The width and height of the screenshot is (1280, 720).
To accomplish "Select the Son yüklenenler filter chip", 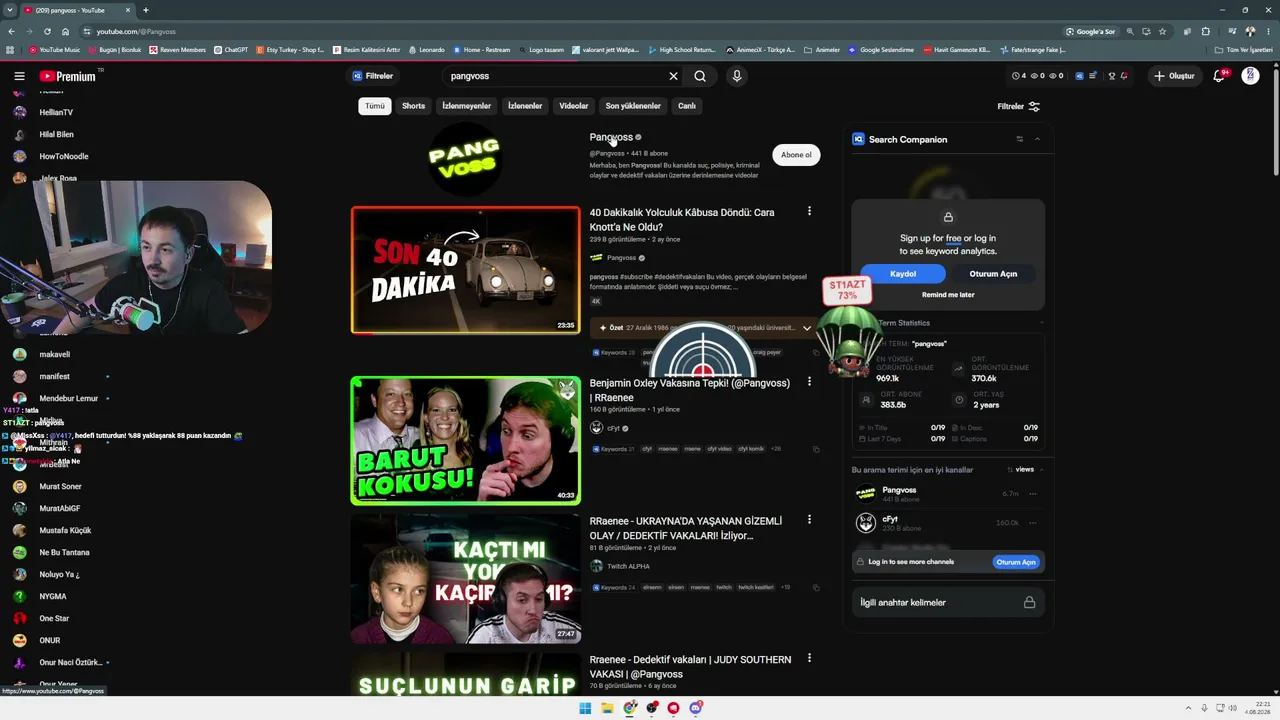I will point(633,106).
